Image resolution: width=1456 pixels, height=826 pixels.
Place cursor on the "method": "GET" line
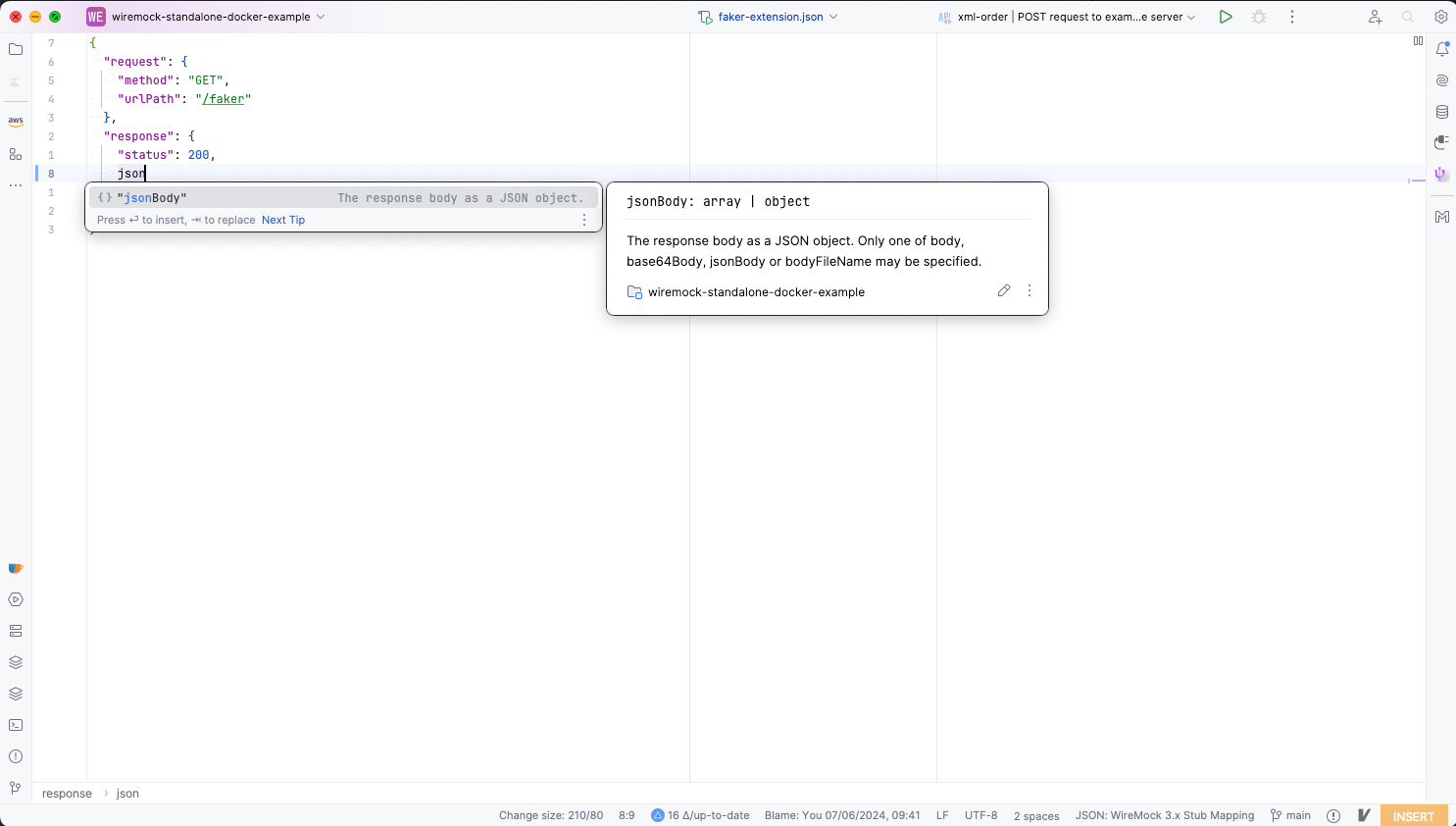(x=174, y=80)
